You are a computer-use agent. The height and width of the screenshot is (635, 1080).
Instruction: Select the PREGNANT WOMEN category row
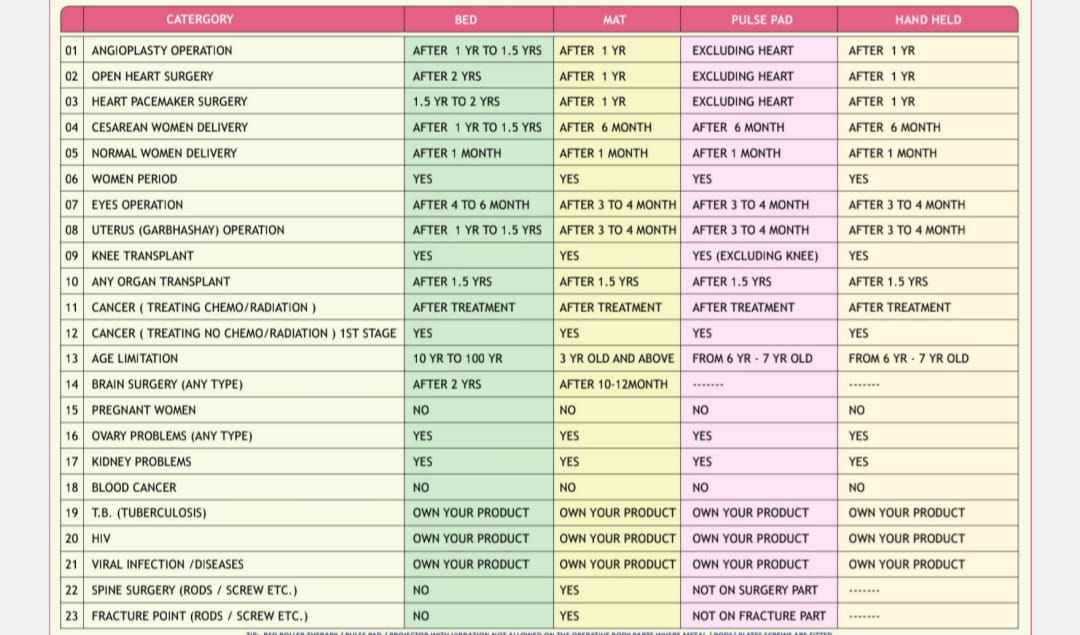click(x=143, y=410)
